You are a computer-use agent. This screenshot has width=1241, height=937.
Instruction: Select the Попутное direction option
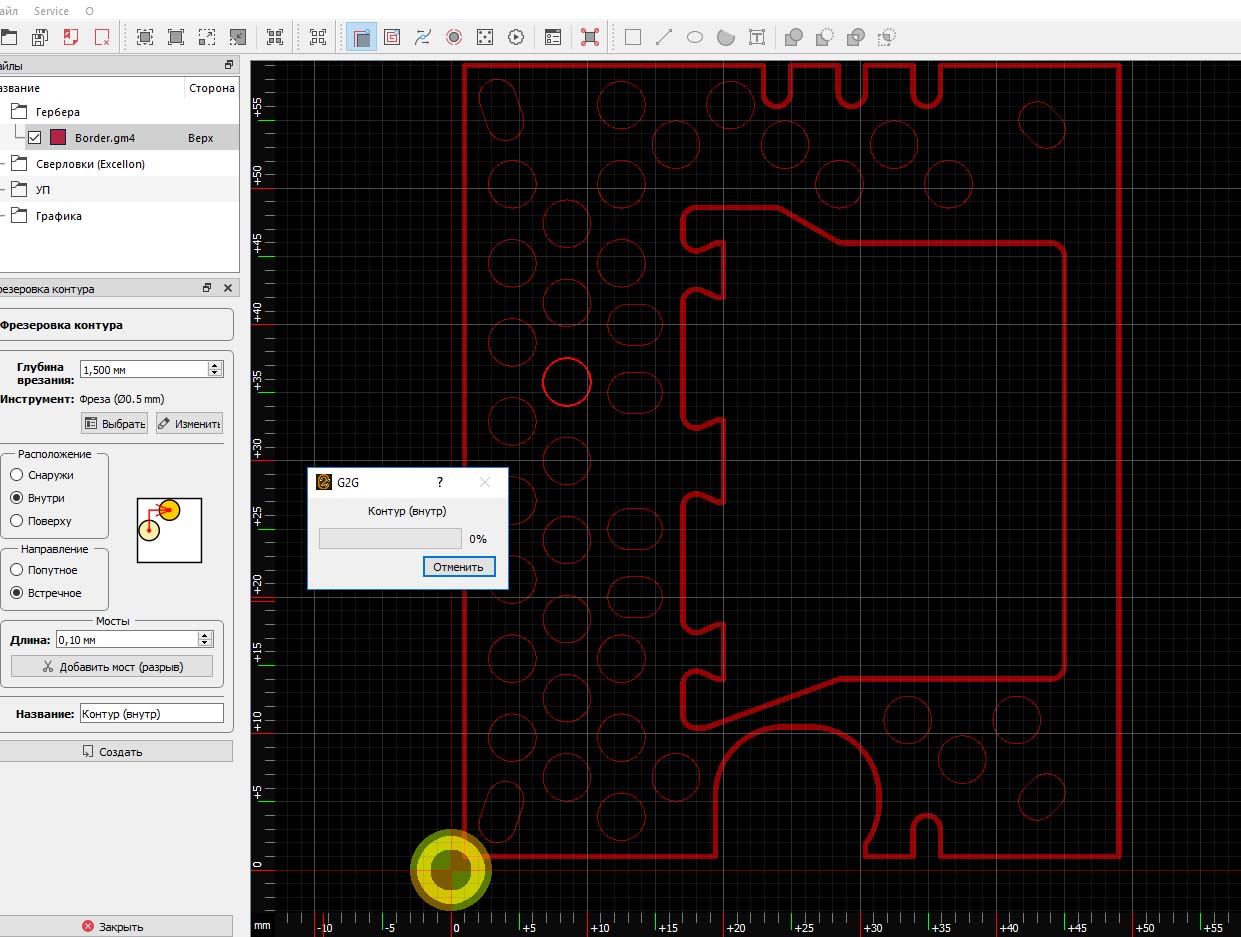(16, 570)
